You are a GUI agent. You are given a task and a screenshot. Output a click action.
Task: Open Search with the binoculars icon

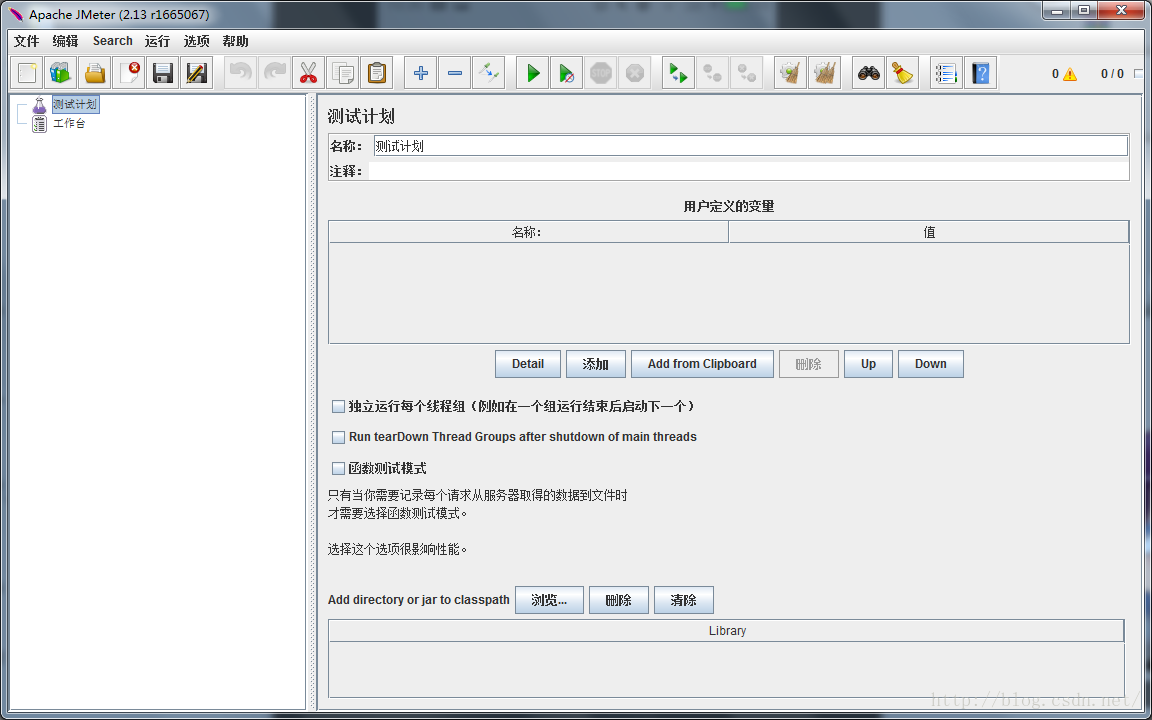868,73
